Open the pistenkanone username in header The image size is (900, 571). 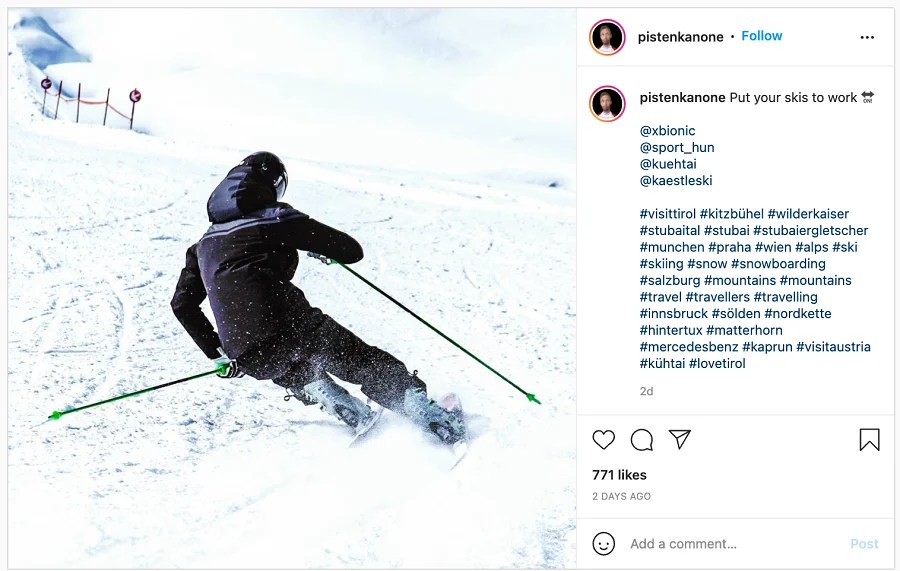[x=680, y=37]
